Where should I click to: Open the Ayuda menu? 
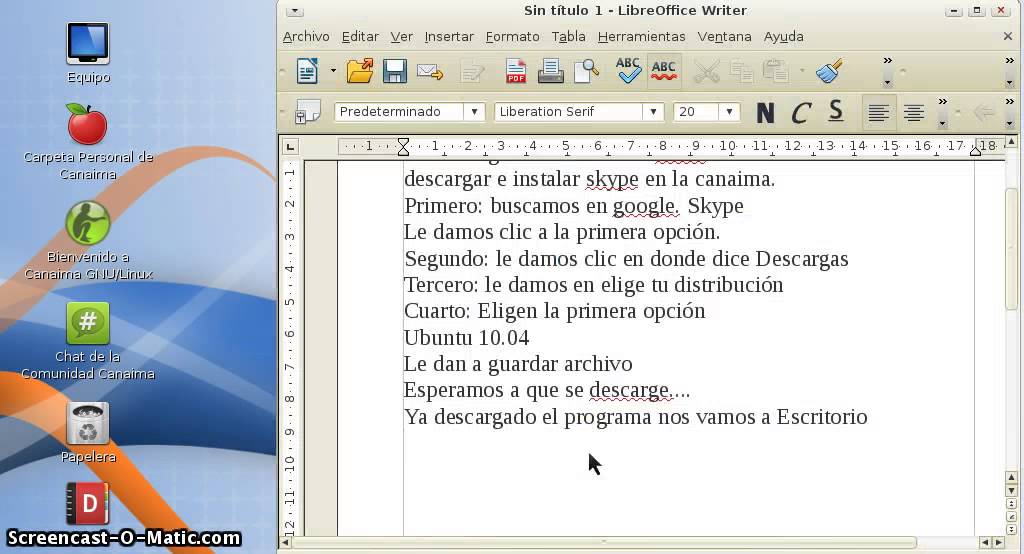[784, 37]
